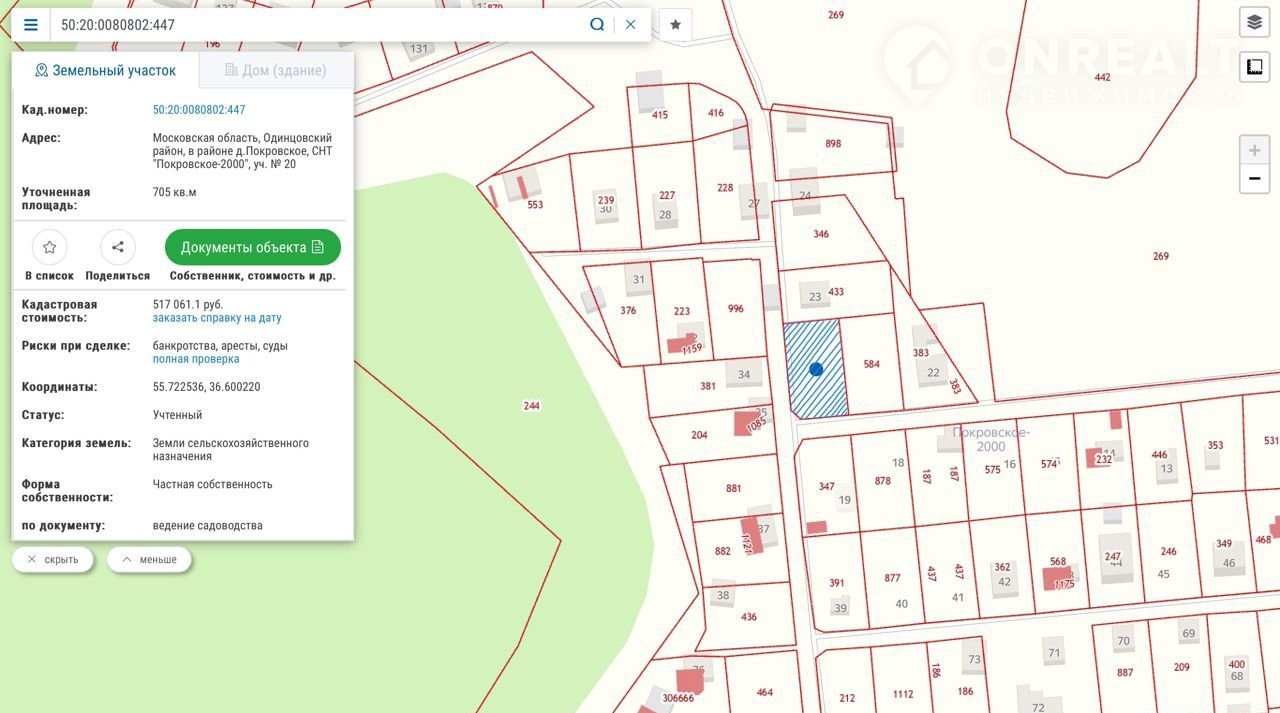Click green Документы объекта button
This screenshot has height=713, width=1280.
point(252,247)
